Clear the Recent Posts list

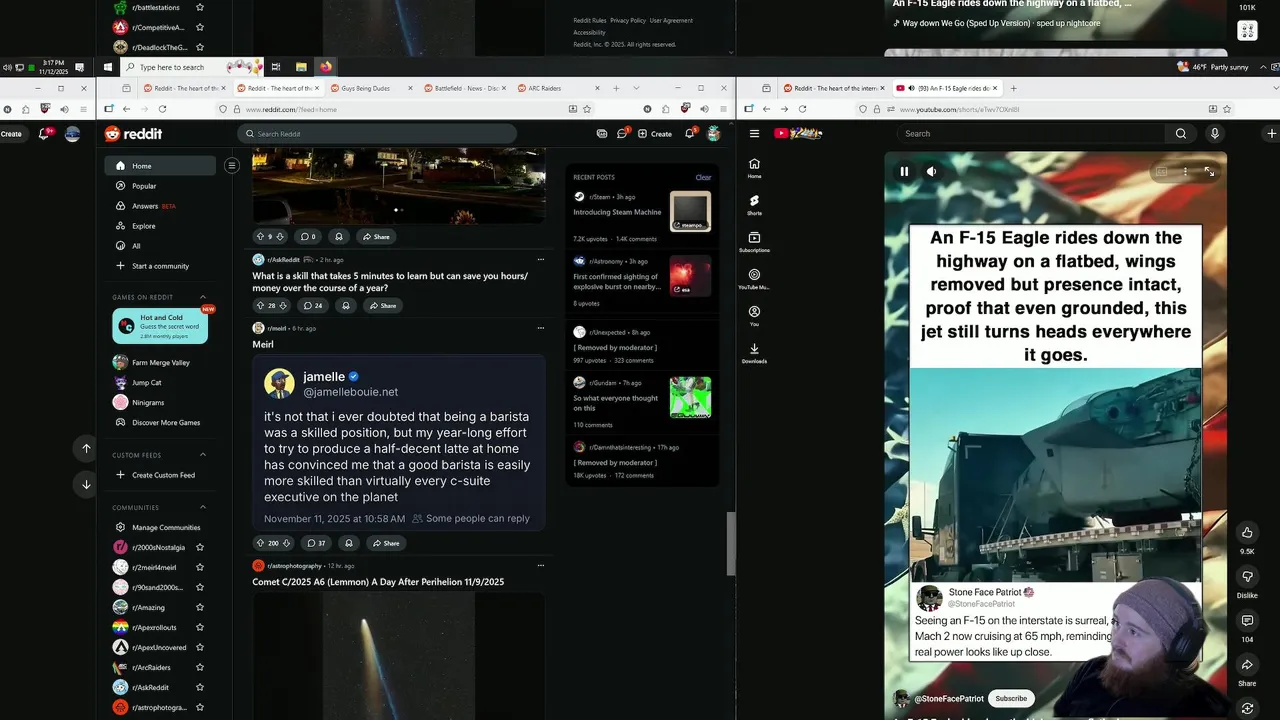(x=703, y=177)
